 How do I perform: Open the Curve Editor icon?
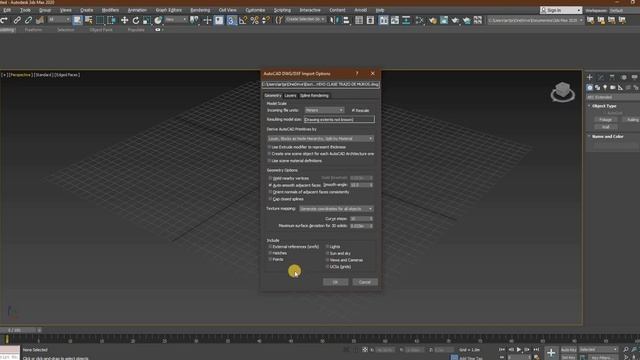[395, 20]
